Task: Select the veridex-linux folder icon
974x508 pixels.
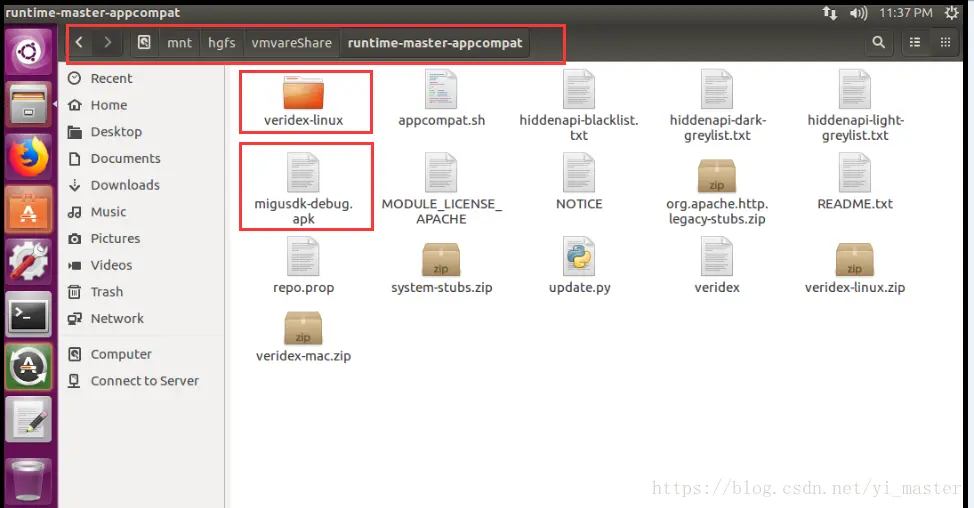Action: pyautogui.click(x=303, y=93)
